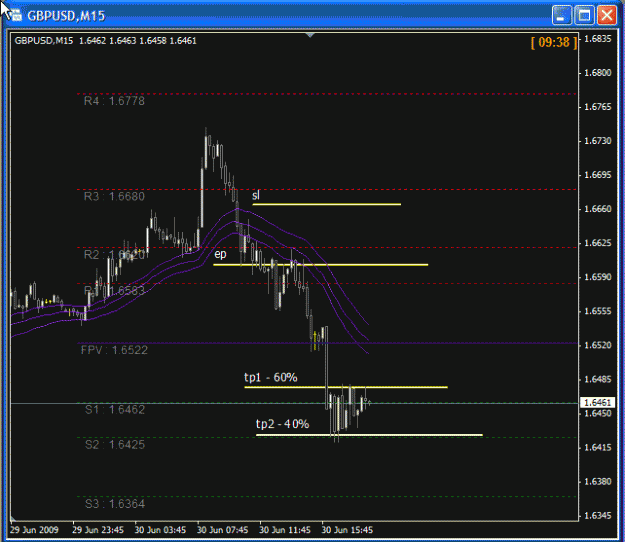Select the yellow stop loss line under 'sl'

[x=327, y=204]
